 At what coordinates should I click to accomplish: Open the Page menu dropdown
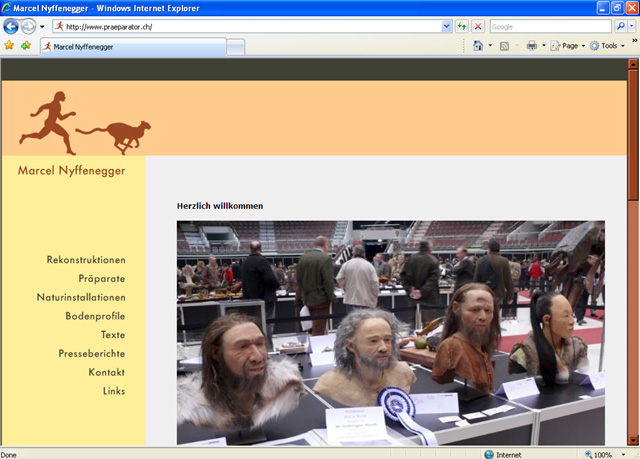click(570, 46)
